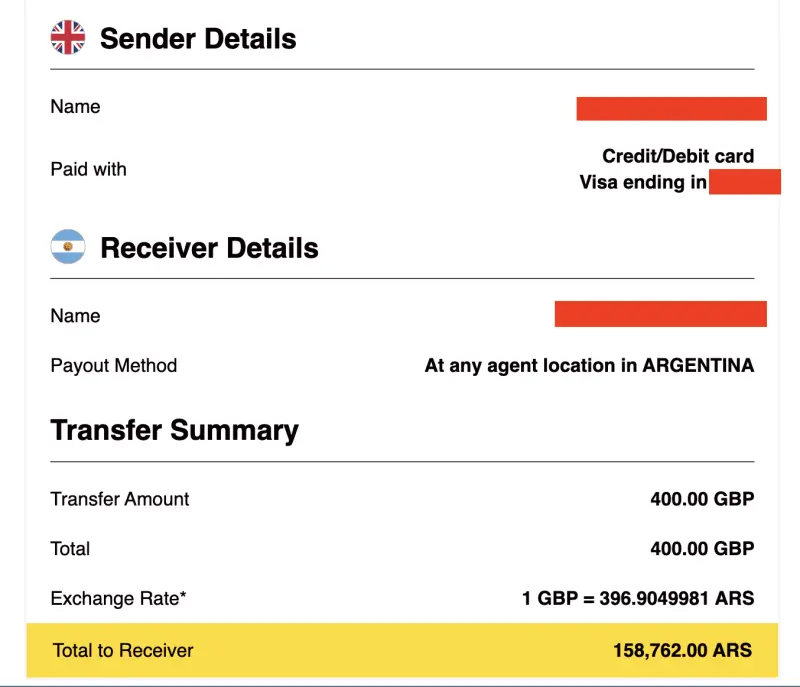Select At any agent location in ARGENTINA
Screen dimensions: 800x687
coord(589,366)
